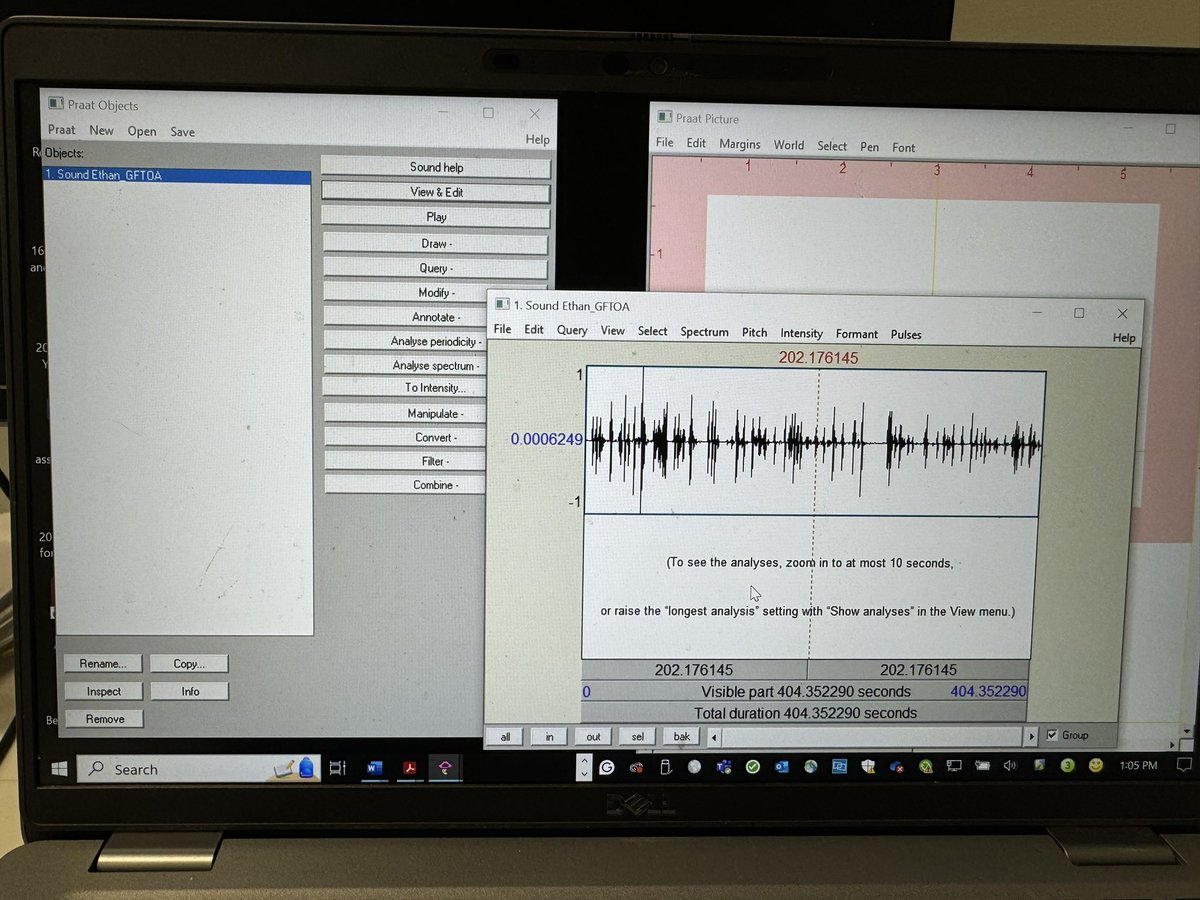1200x900 pixels.
Task: Expand the Manipulate submenu button
Action: tap(404, 414)
